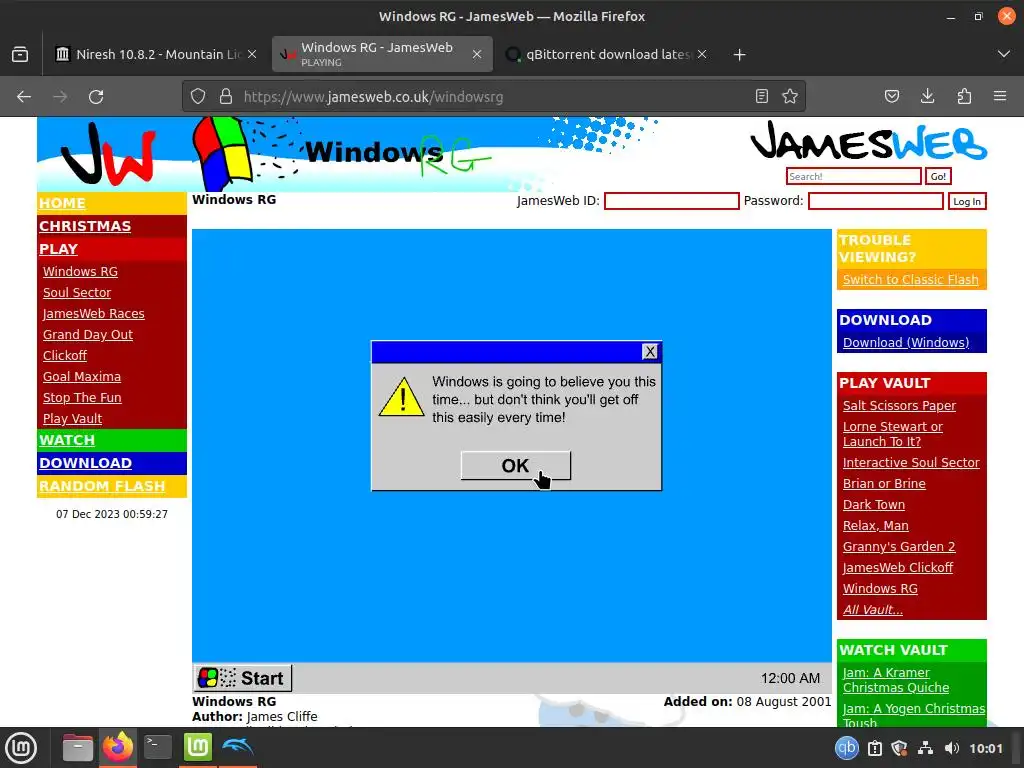Click Switch to Classic Flash link
Viewport: 1024px width, 768px height.
[910, 280]
